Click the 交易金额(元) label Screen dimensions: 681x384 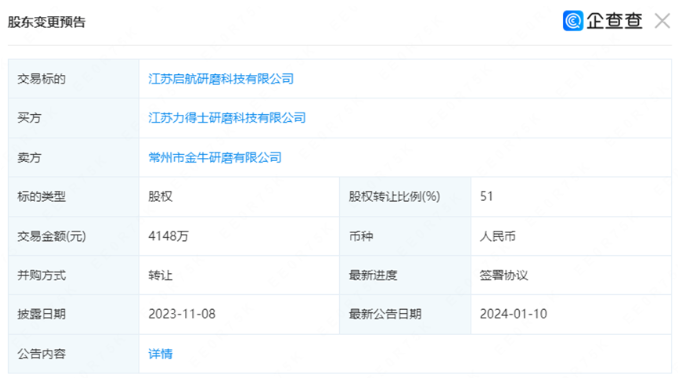(x=52, y=236)
